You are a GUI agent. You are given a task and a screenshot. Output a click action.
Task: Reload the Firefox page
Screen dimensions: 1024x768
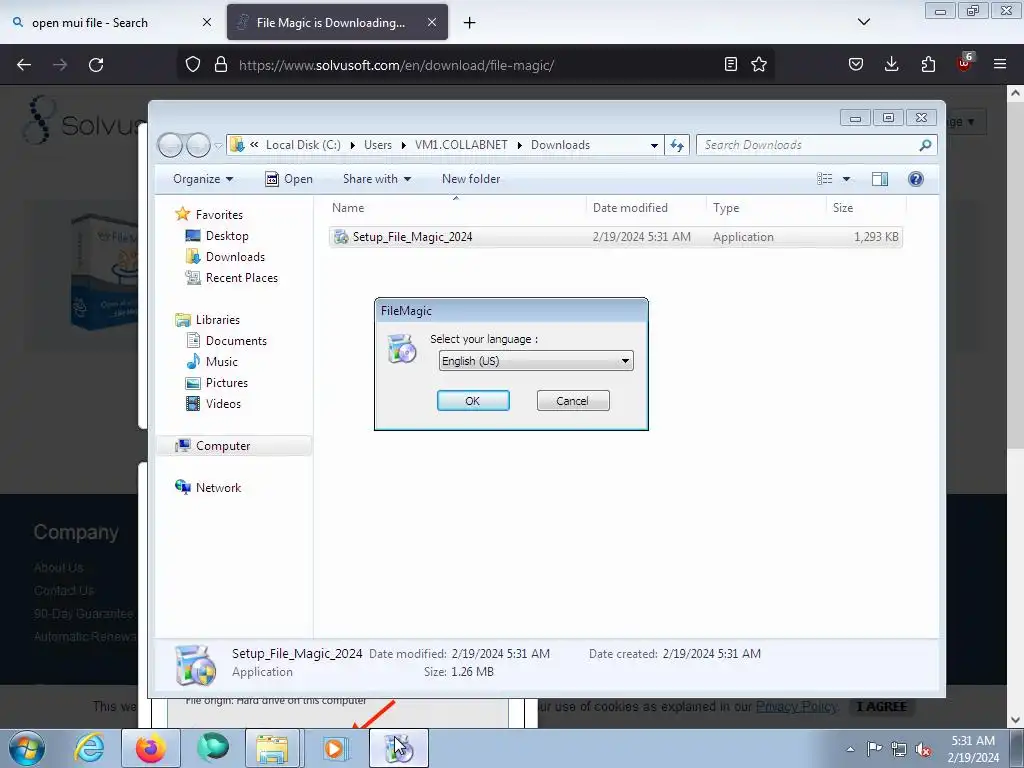click(x=96, y=65)
